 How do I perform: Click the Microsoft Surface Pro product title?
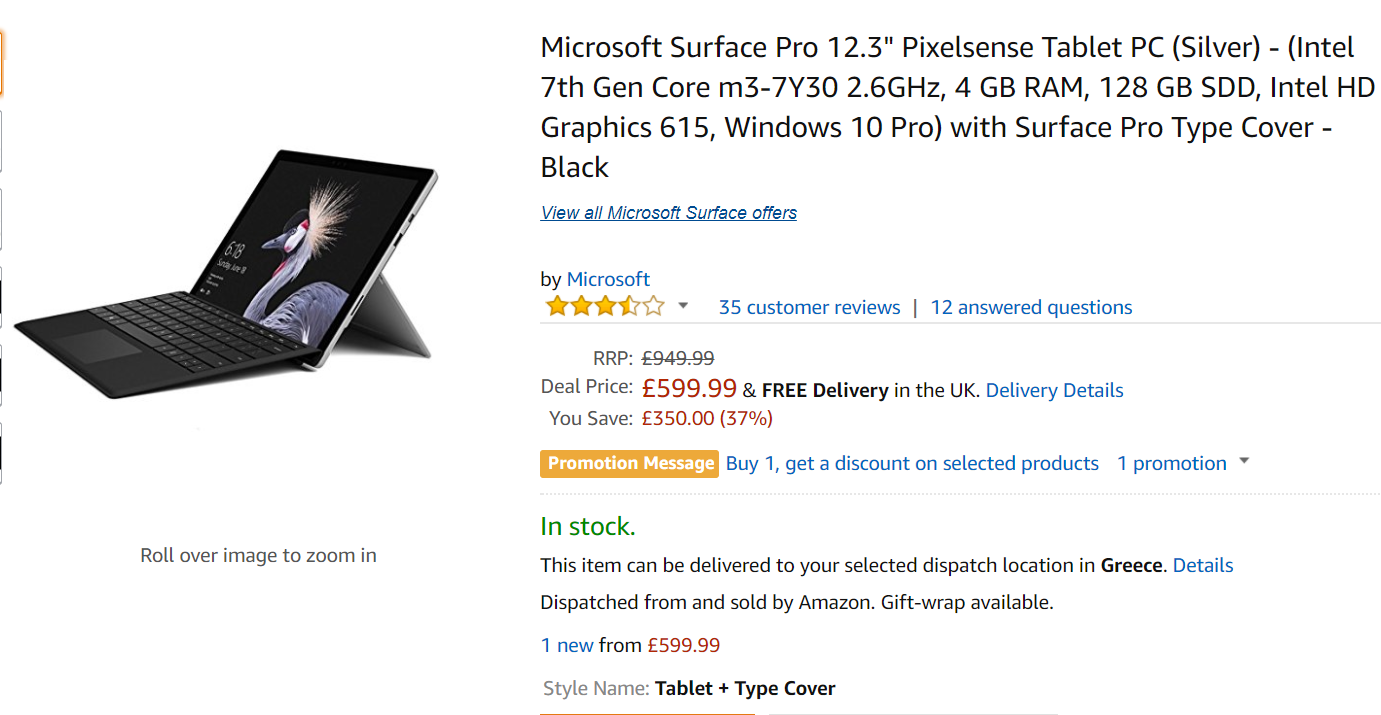[x=957, y=107]
